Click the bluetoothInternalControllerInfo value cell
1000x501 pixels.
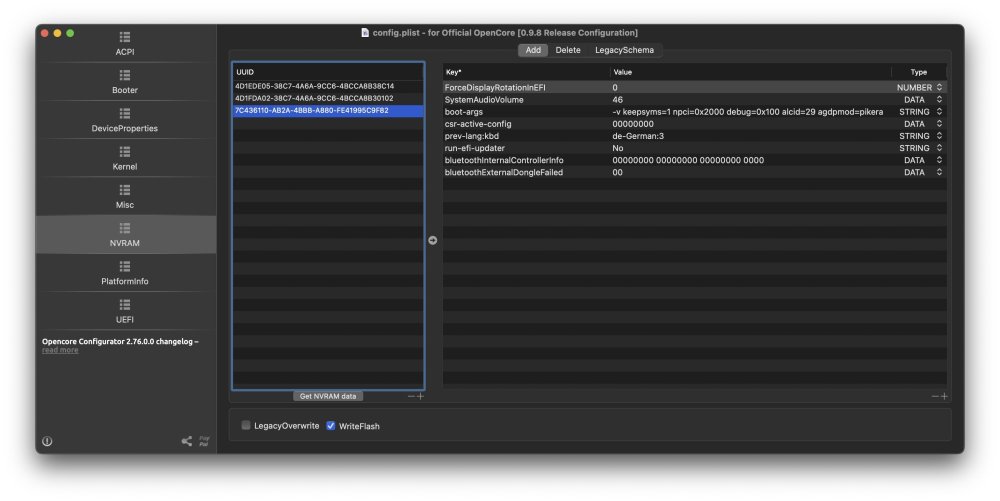pos(688,160)
